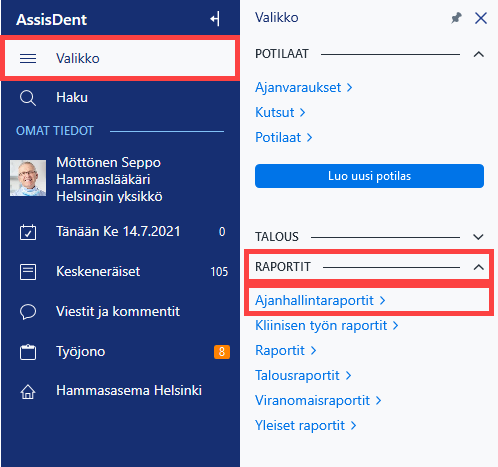Click the Hammaslääkäri title text
The width and height of the screenshot is (498, 467).
pos(103,179)
